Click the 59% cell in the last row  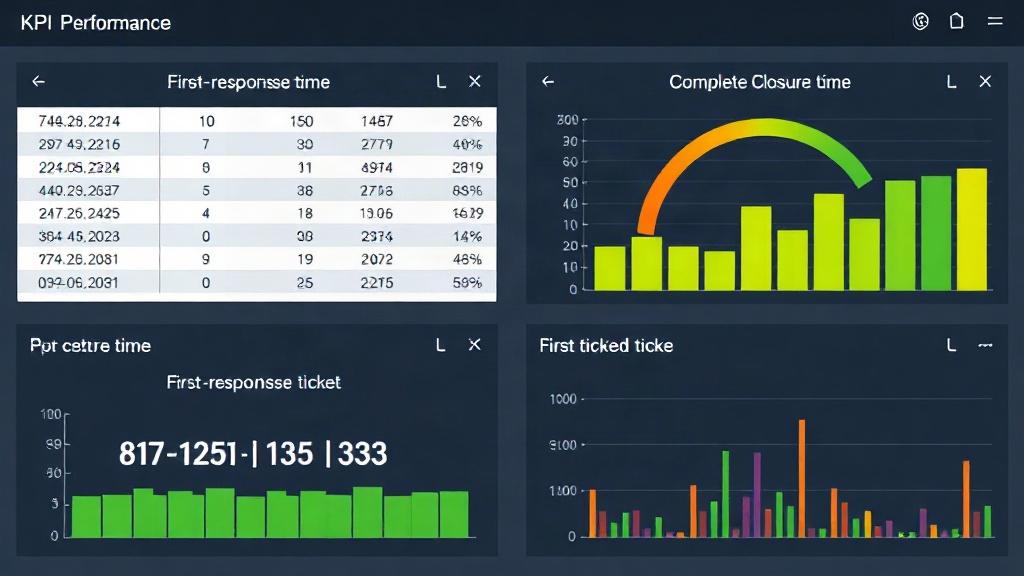[x=468, y=283]
